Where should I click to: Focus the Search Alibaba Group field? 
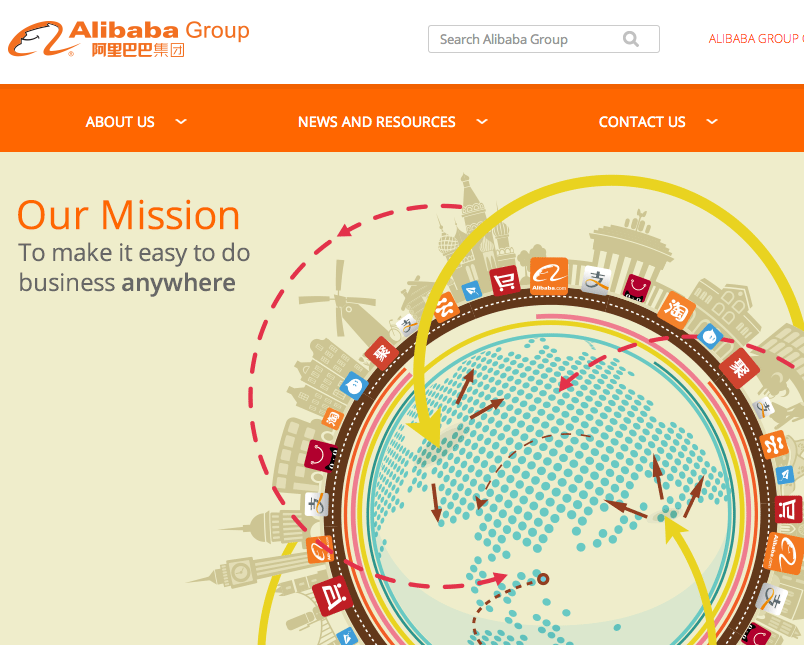click(544, 39)
